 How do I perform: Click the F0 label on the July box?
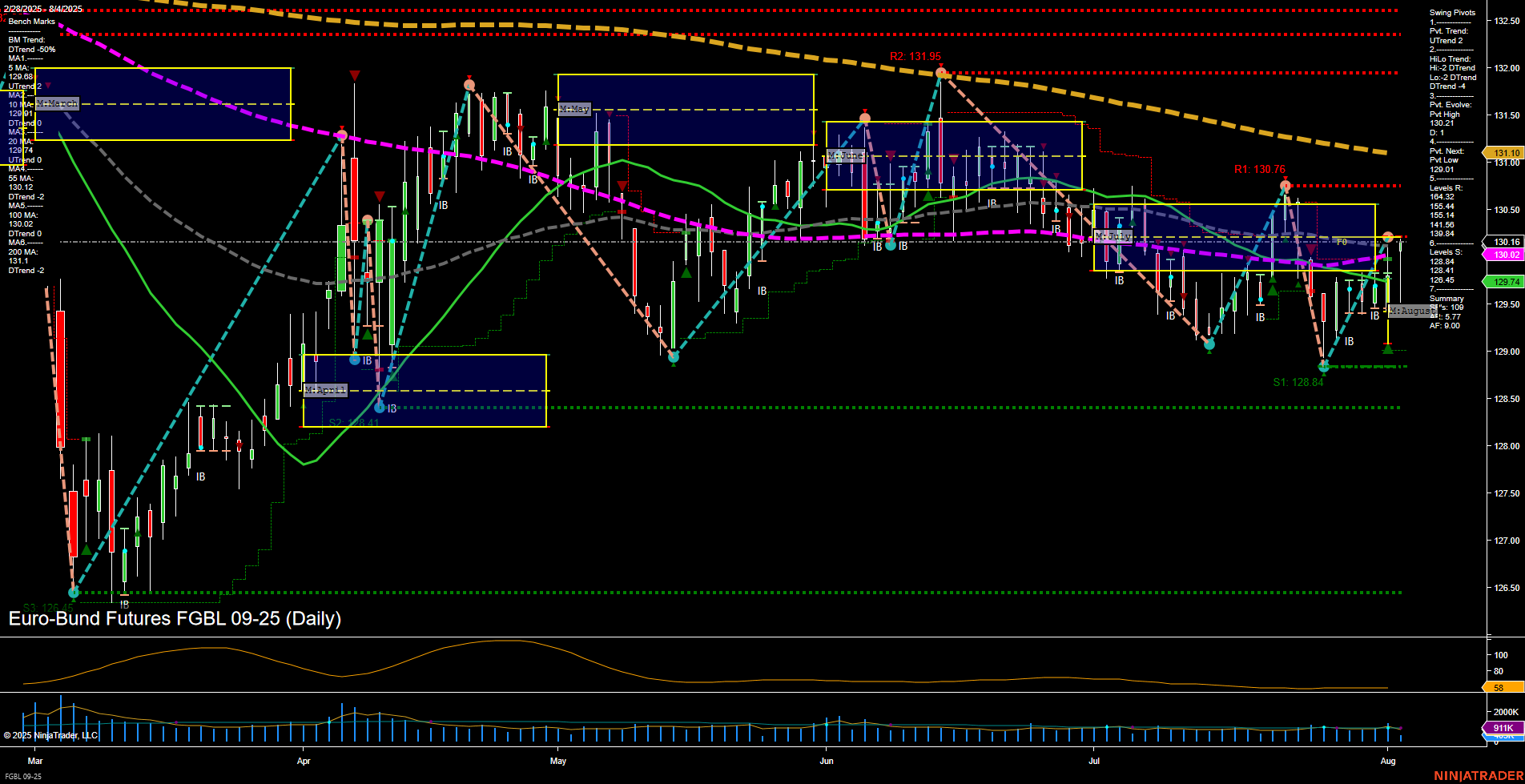[x=1342, y=242]
